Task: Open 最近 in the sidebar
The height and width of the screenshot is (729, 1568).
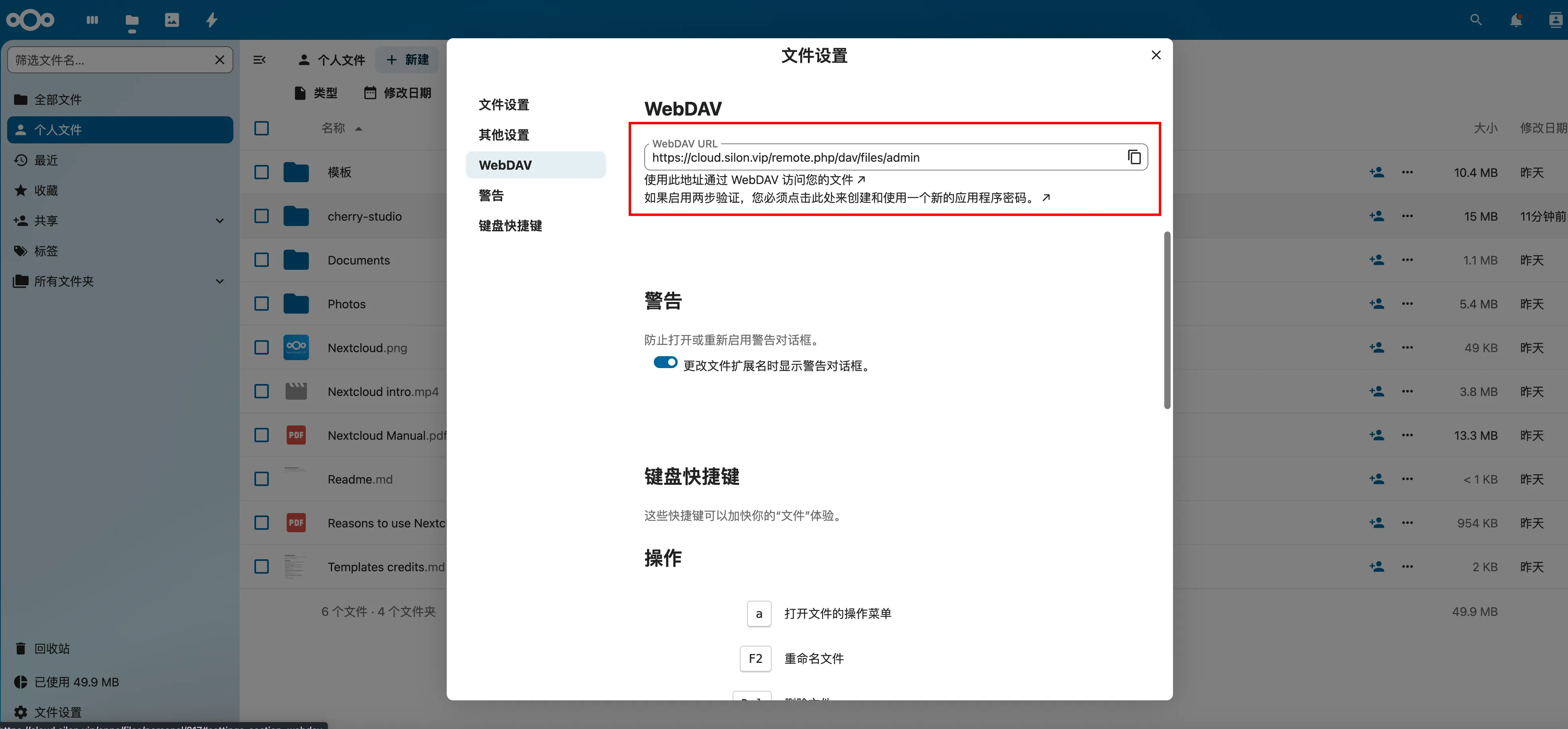Action: [x=120, y=160]
